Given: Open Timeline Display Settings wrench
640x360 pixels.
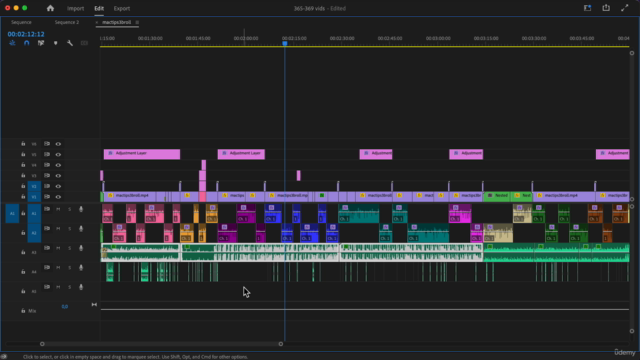Looking at the screenshot, I should (x=70, y=43).
